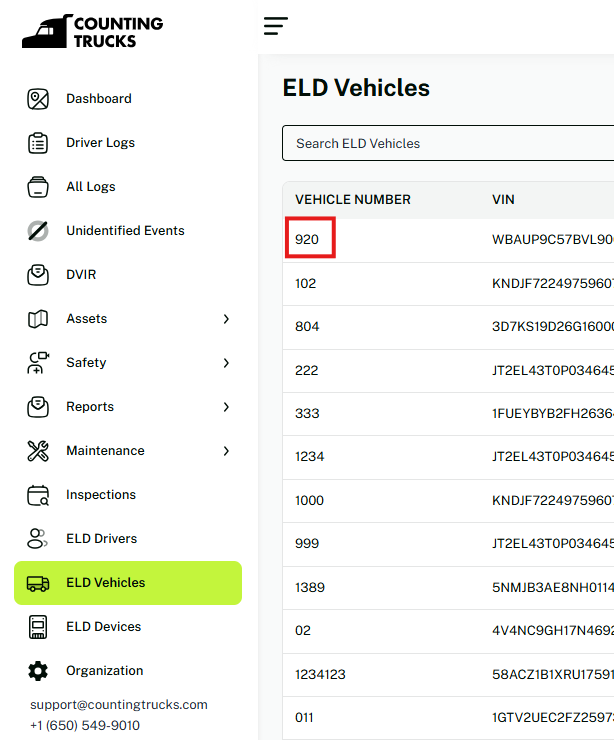Click the Dashboard map icon
The image size is (614, 740).
tap(38, 99)
